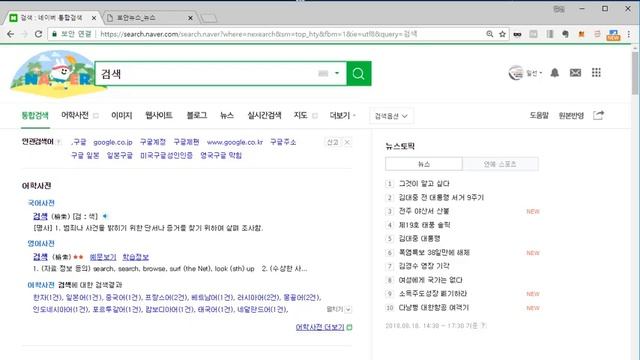Reload the page with the refresh icon
This screenshot has height=360, width=640.
(38, 34)
